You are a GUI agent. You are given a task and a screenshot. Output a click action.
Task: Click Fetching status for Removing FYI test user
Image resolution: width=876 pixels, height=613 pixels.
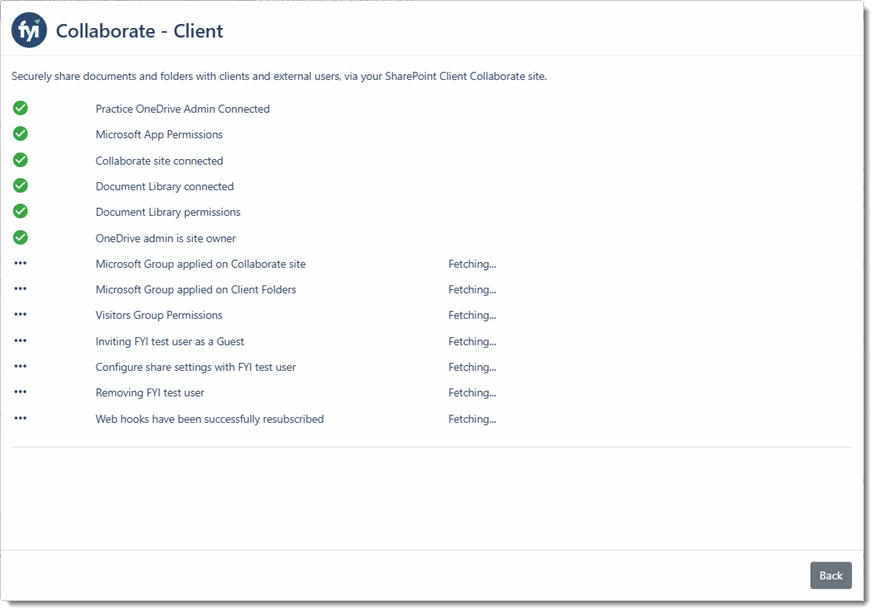(x=472, y=393)
